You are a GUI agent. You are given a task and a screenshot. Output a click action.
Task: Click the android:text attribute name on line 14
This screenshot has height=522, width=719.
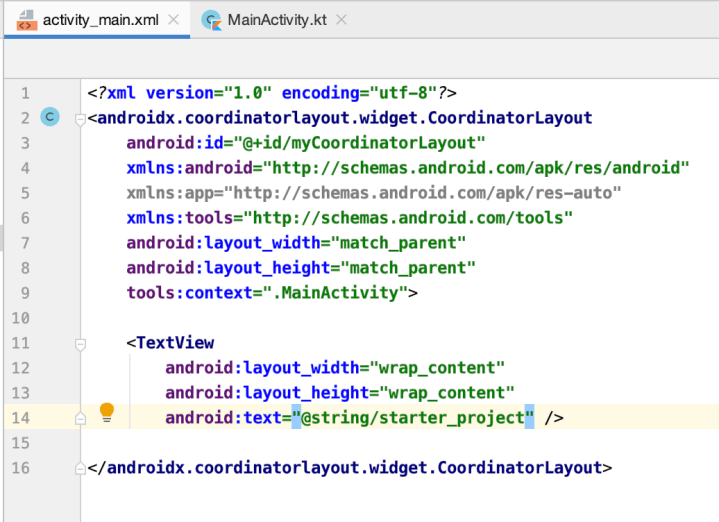(x=223, y=418)
